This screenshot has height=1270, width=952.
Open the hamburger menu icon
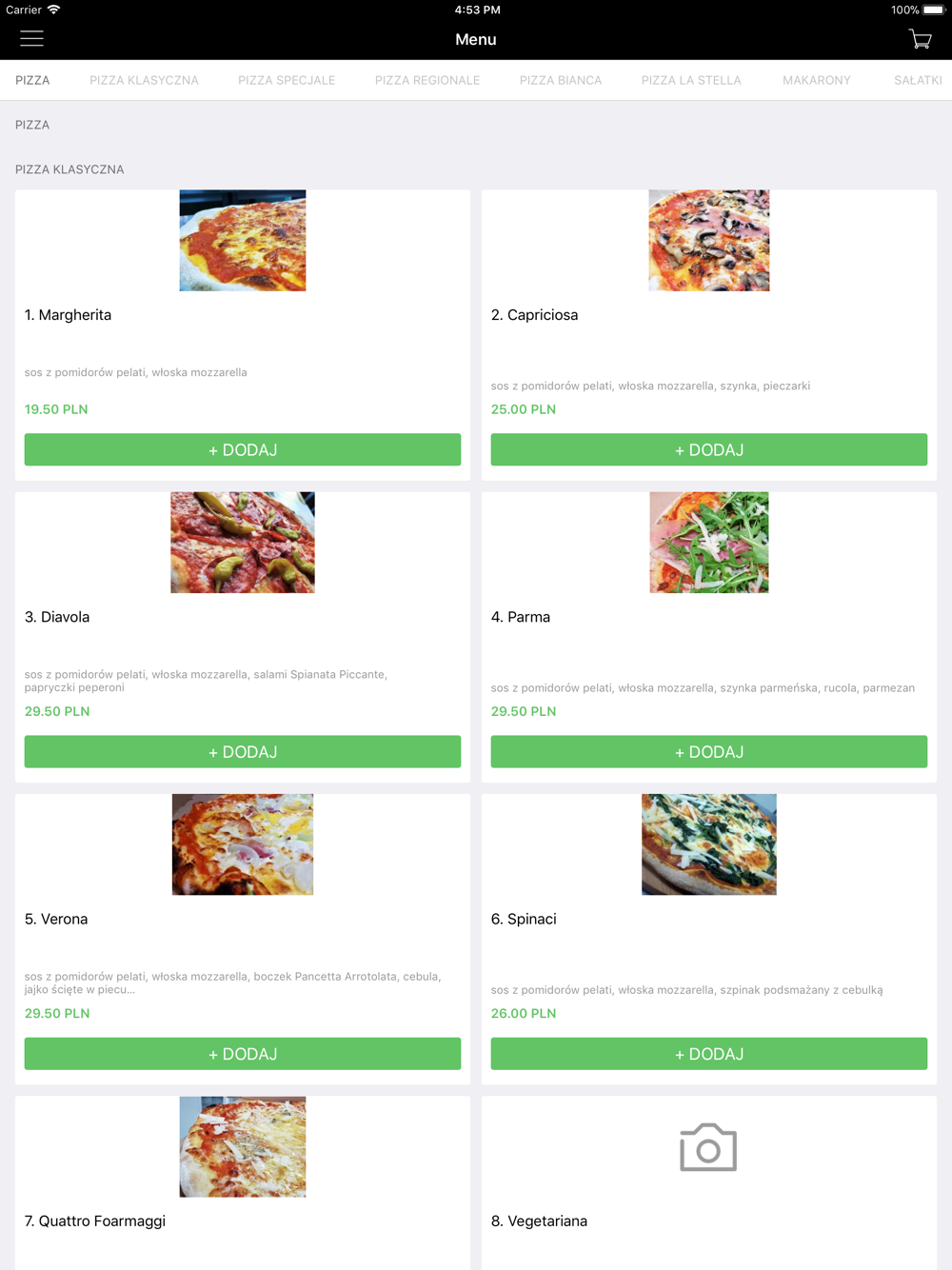tap(31, 39)
